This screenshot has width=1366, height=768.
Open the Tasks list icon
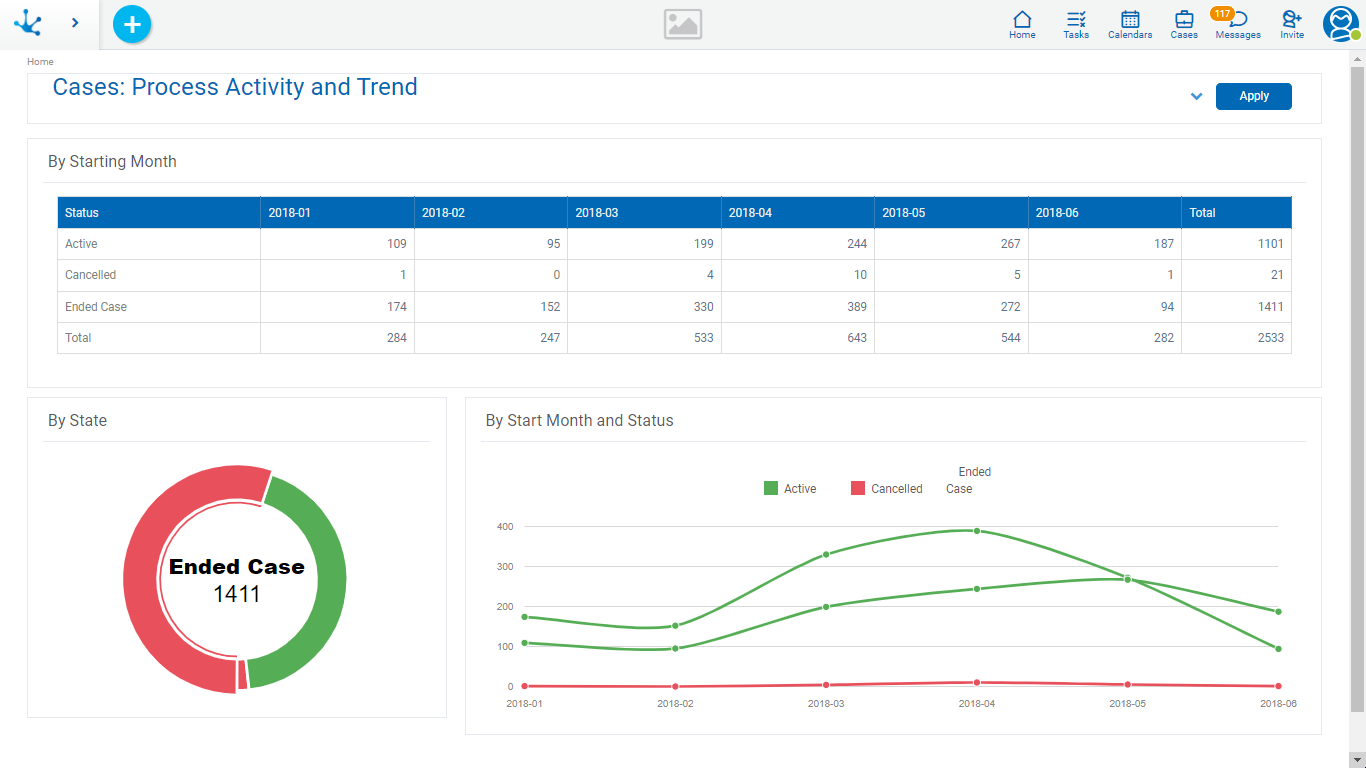[1076, 24]
